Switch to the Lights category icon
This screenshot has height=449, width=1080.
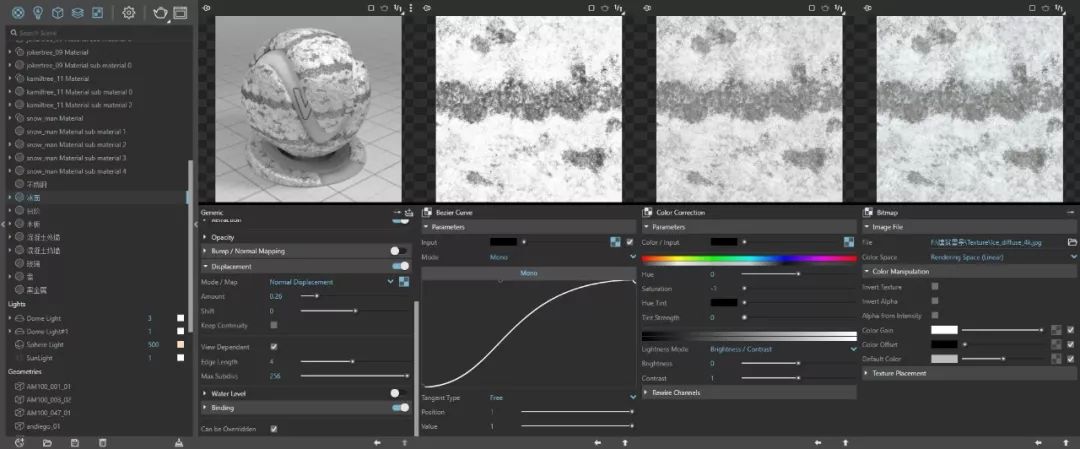click(37, 12)
